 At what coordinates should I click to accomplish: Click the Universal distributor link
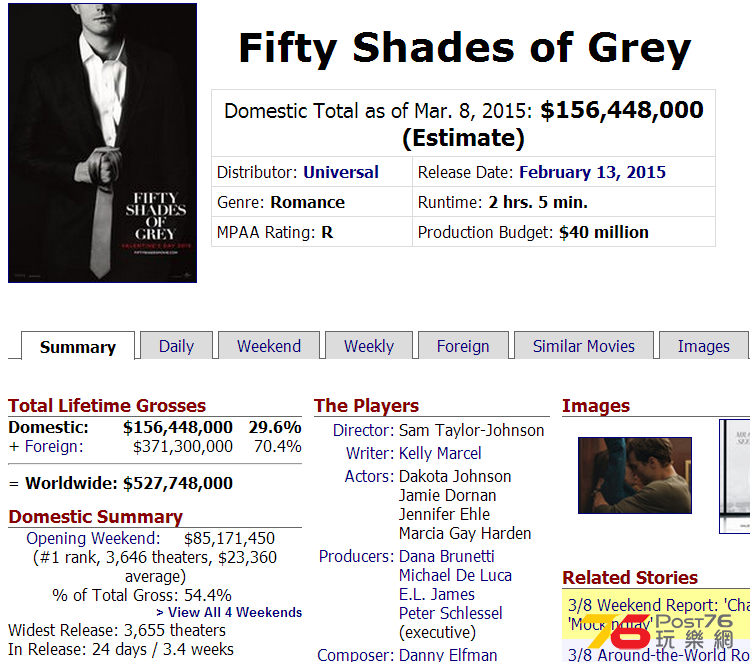pos(341,172)
